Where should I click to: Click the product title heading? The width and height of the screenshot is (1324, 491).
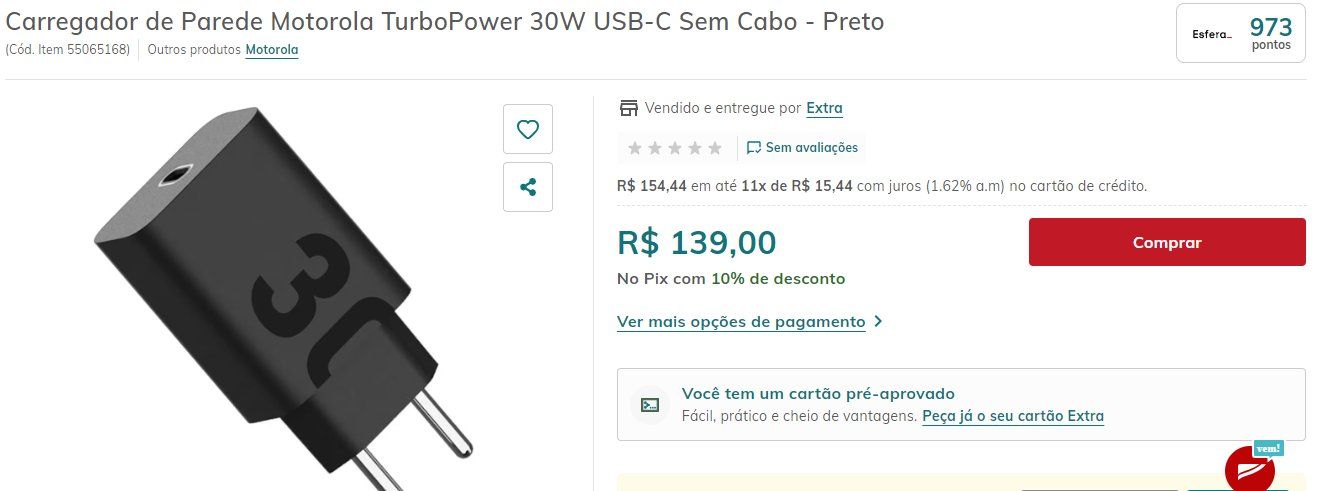(x=445, y=21)
